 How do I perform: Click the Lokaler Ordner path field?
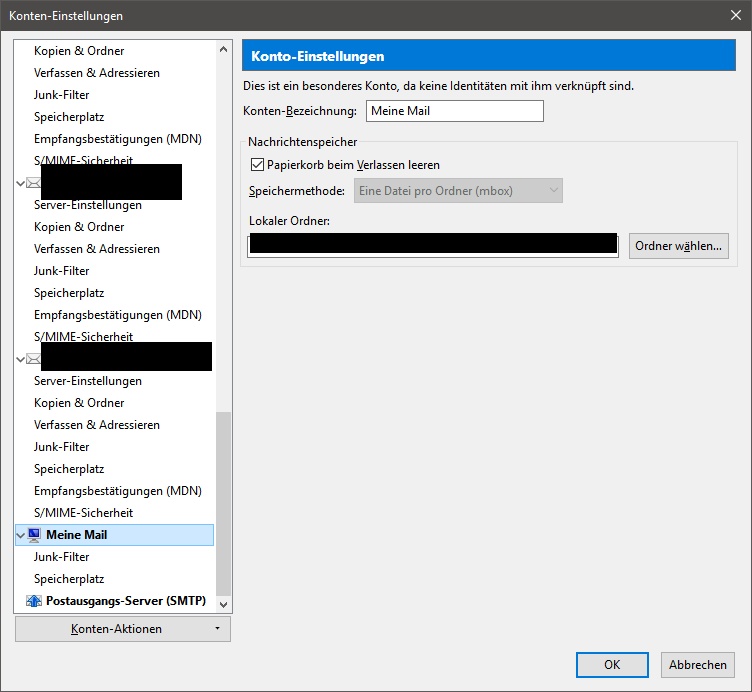[x=433, y=246]
